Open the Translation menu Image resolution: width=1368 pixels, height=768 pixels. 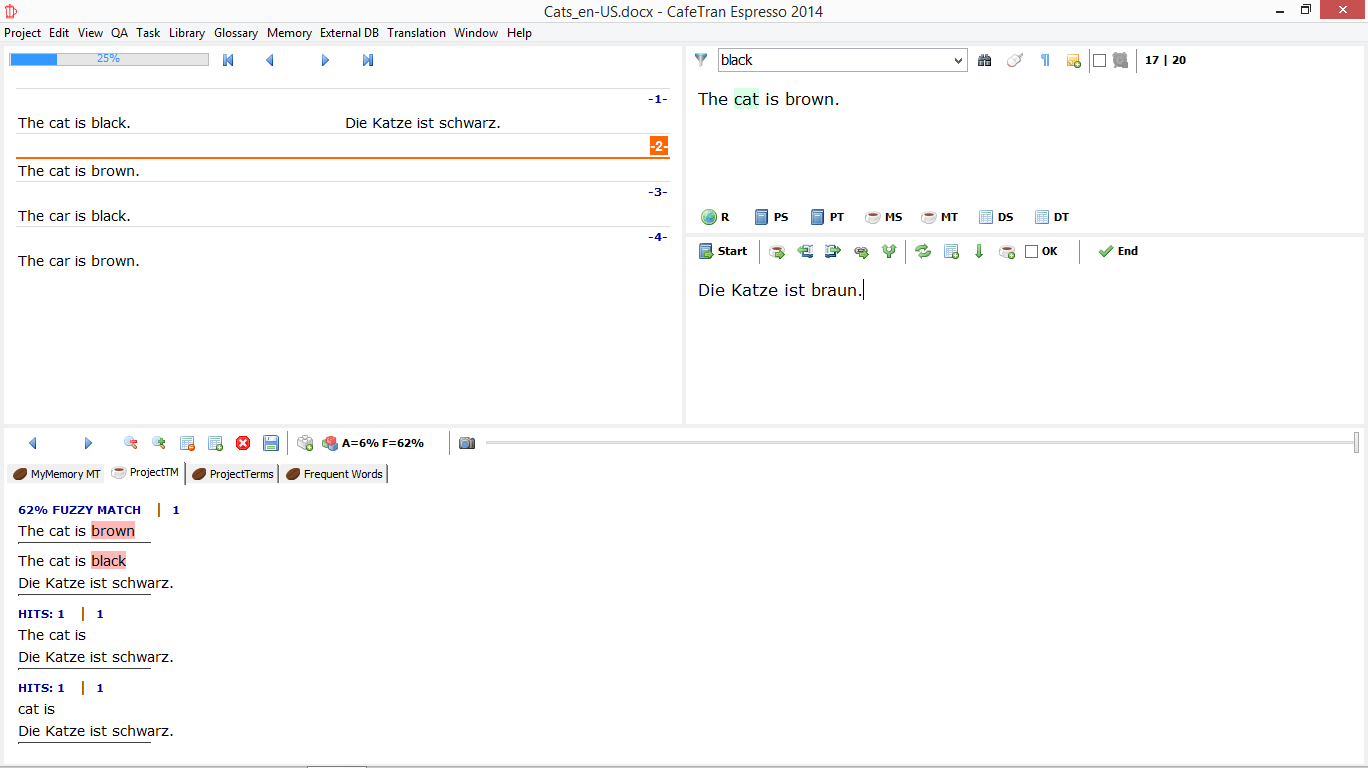pos(416,33)
